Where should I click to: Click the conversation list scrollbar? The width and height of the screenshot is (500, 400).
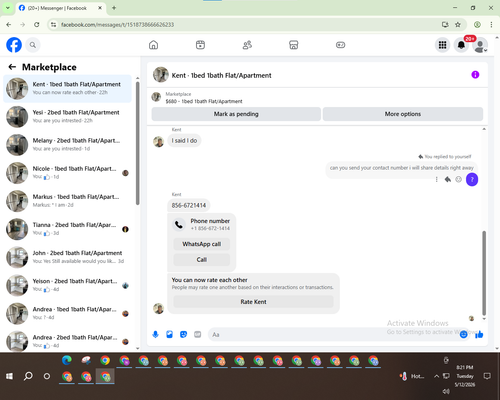click(138, 143)
